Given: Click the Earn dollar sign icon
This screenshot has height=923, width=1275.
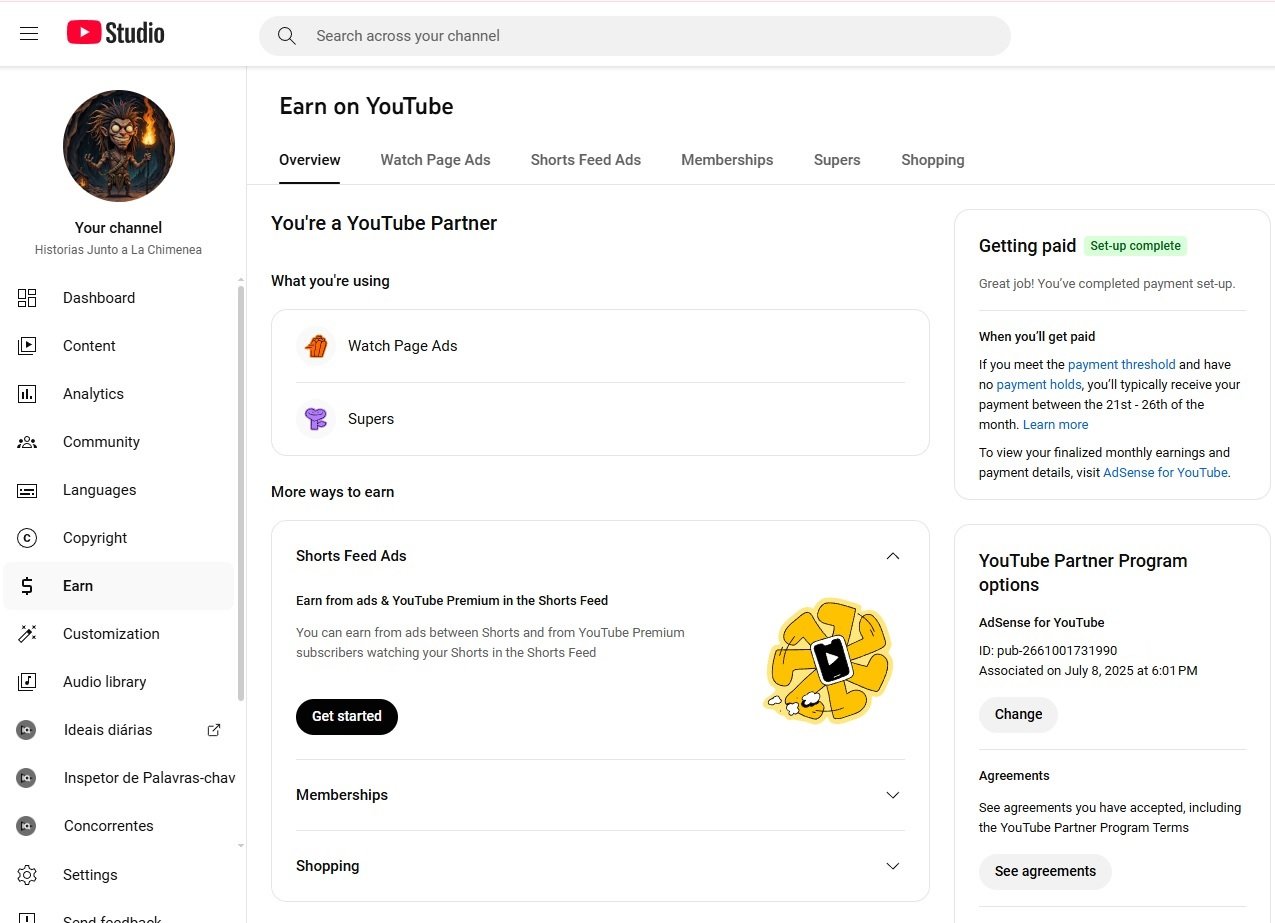Looking at the screenshot, I should tap(27, 586).
